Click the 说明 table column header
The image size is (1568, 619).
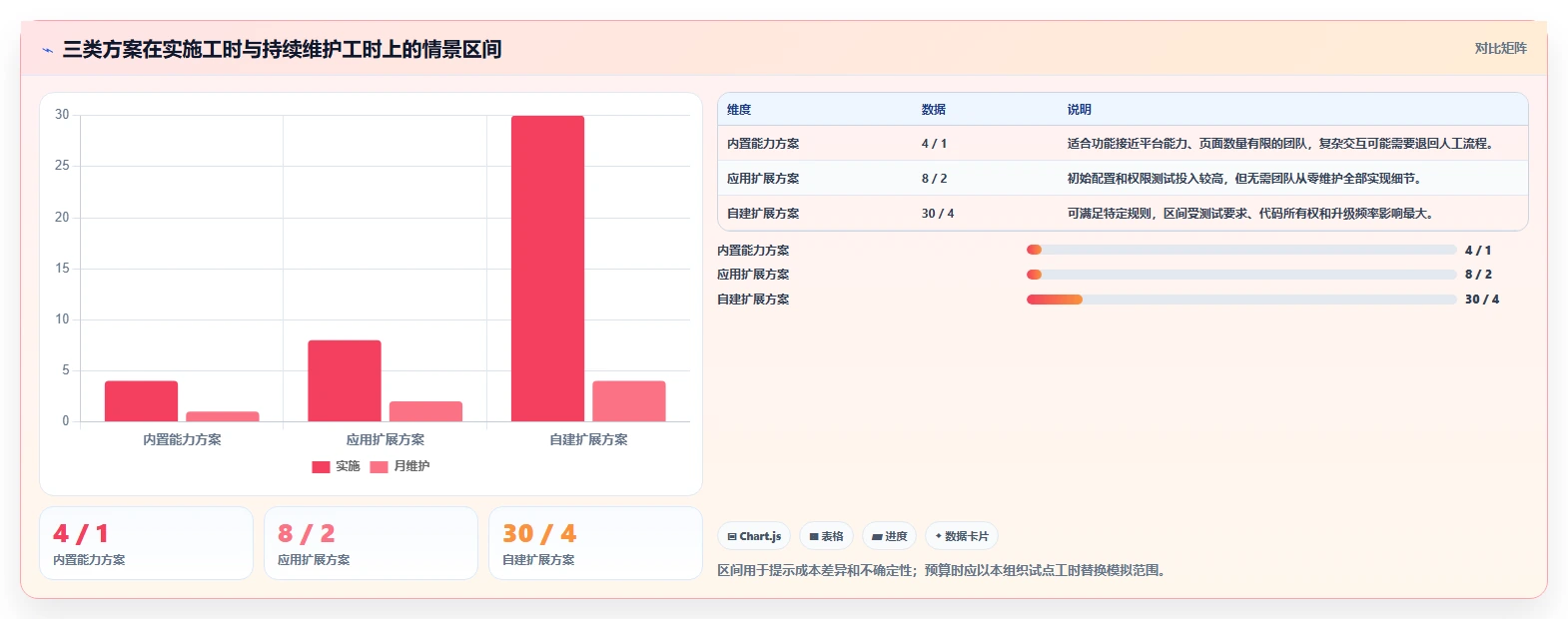[1079, 110]
